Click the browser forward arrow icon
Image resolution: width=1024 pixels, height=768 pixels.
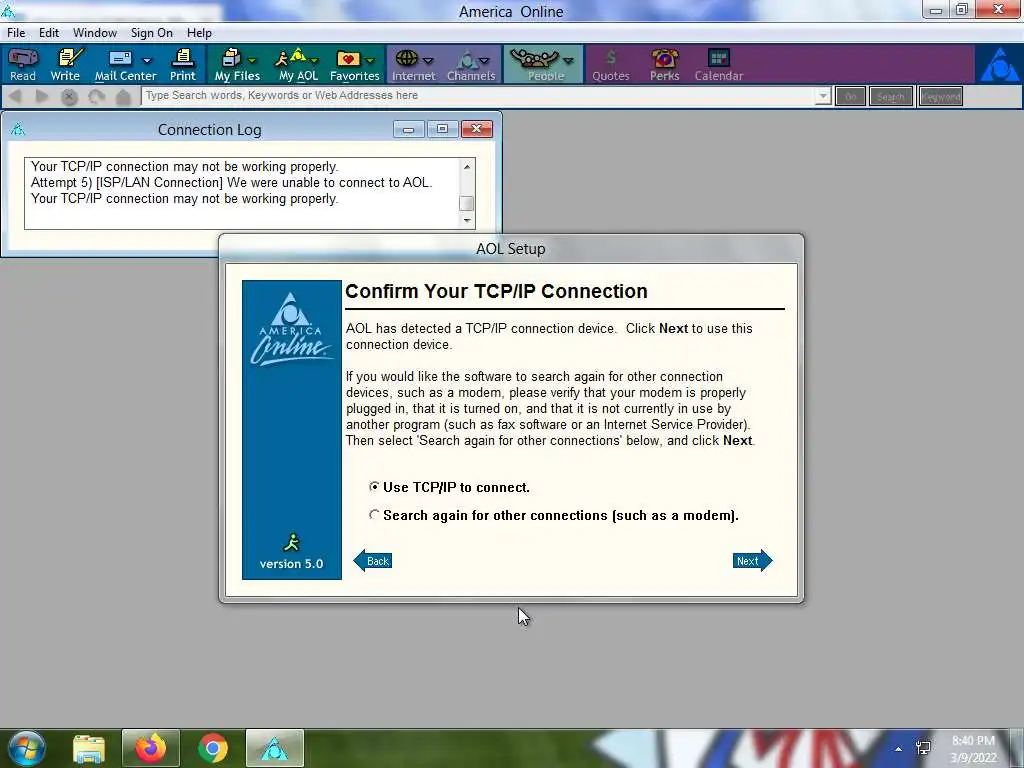coord(42,97)
